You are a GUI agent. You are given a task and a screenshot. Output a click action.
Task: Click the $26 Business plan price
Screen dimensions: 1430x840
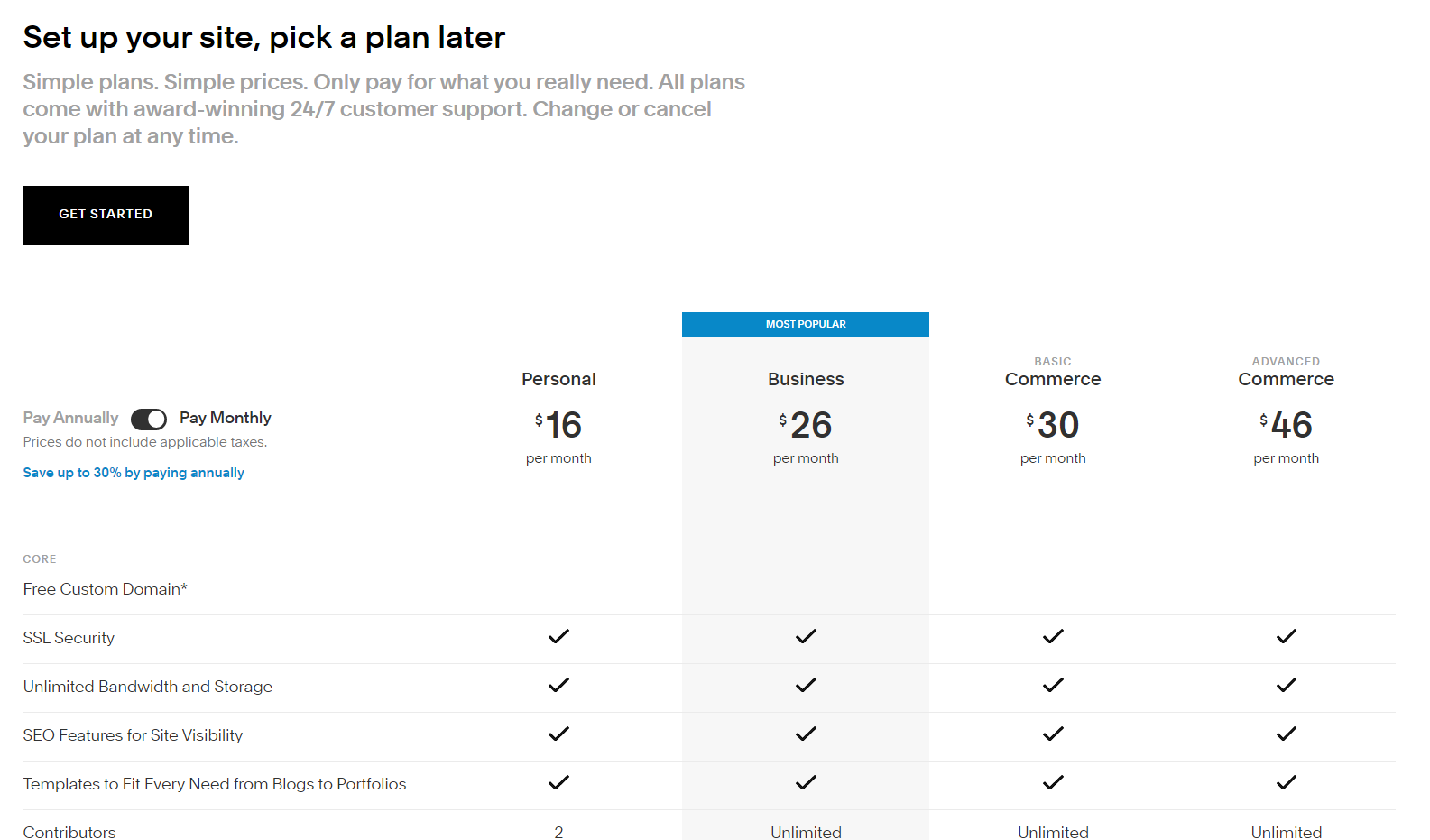click(x=806, y=425)
